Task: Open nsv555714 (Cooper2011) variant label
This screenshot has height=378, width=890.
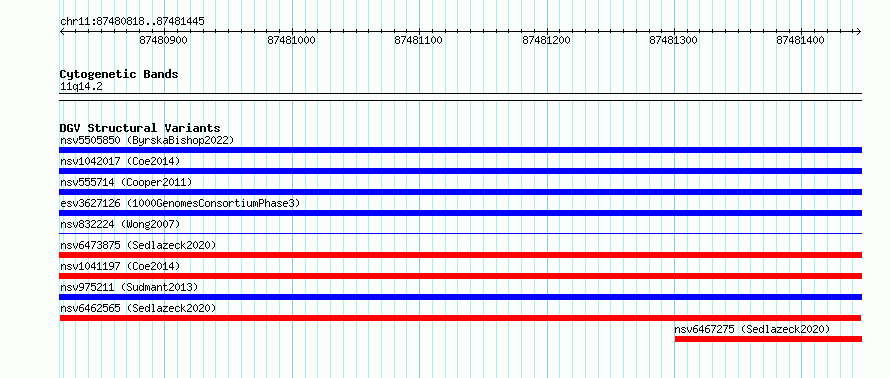Action: coord(126,182)
